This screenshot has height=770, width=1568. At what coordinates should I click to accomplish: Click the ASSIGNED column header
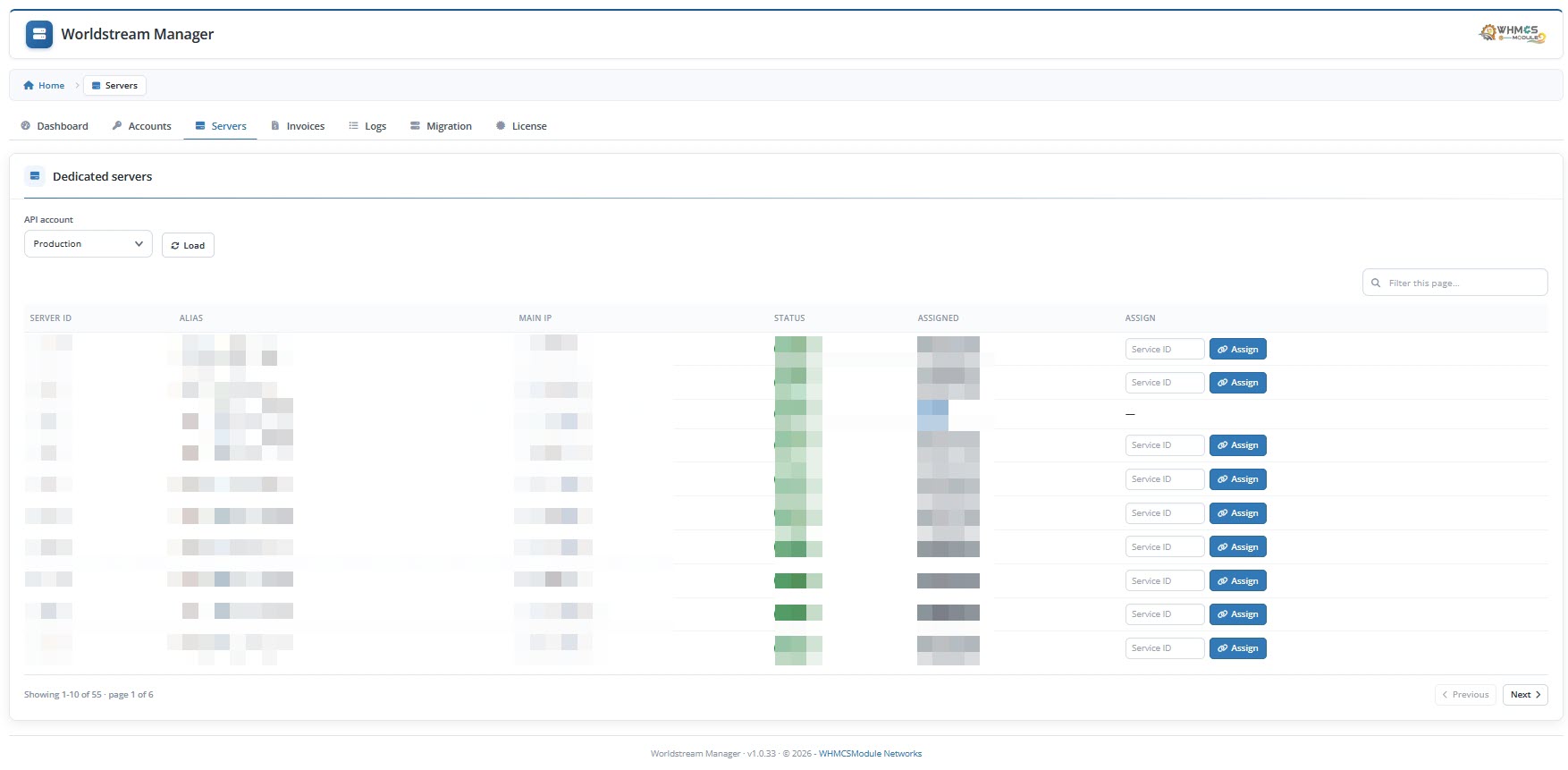(939, 318)
